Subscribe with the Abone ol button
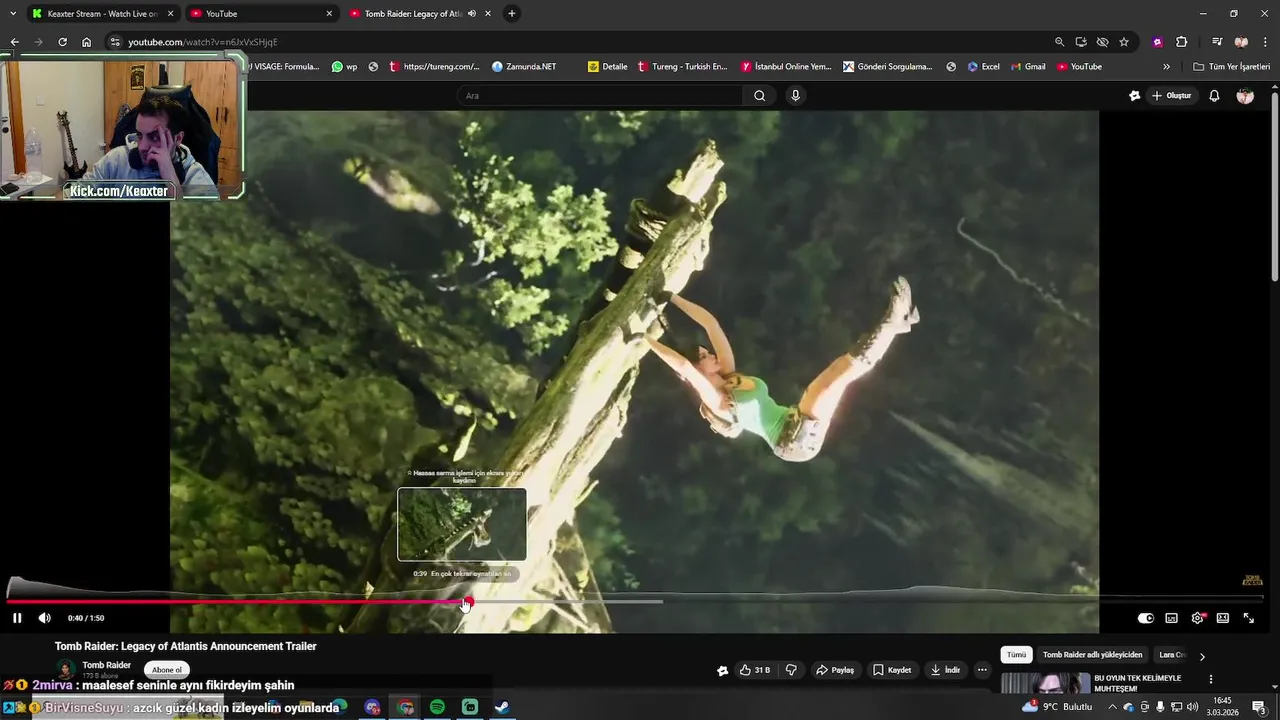Screen dimensions: 1280x720 (167, 670)
